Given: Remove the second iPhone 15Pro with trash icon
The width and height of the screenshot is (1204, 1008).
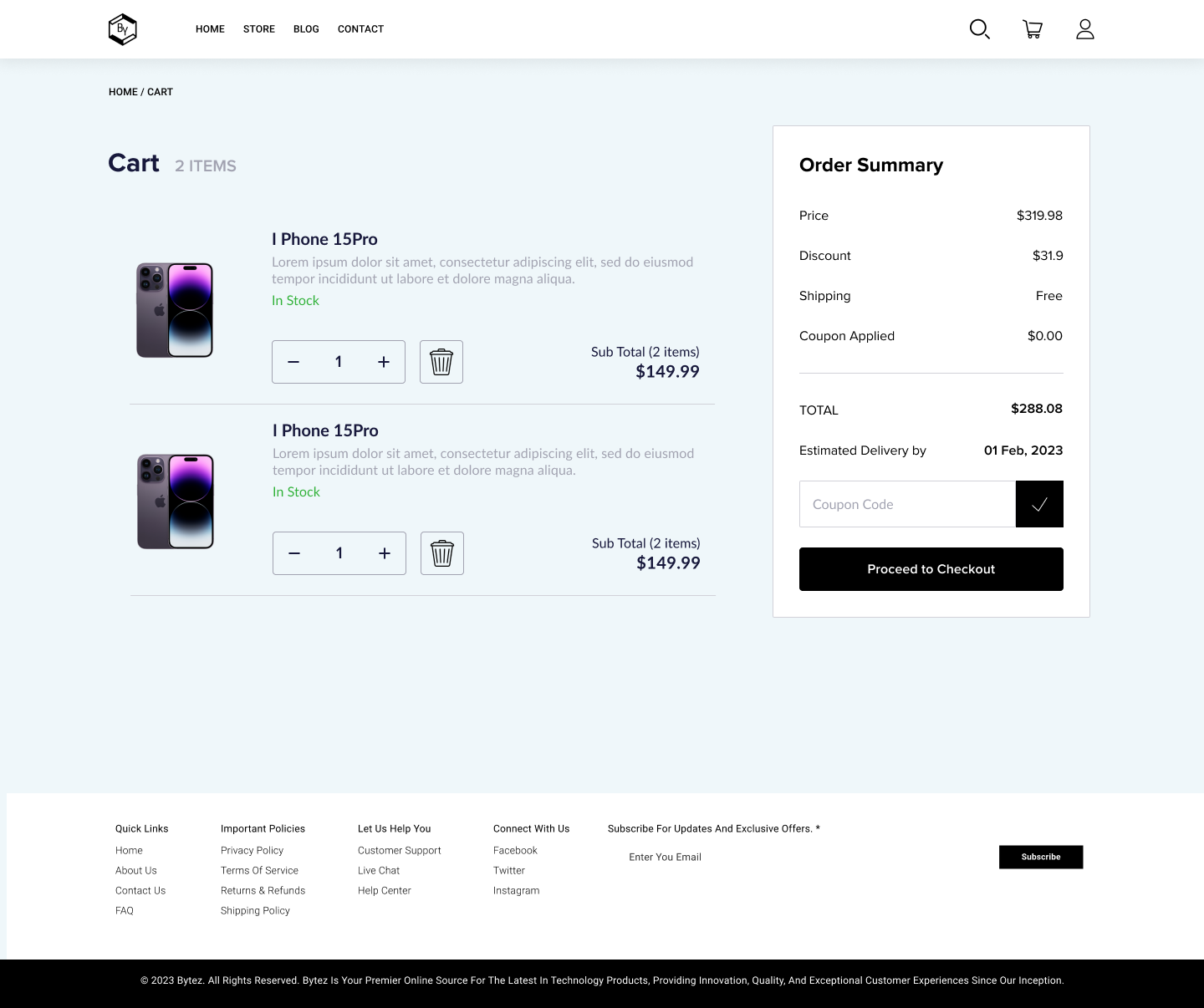Looking at the screenshot, I should 442,553.
